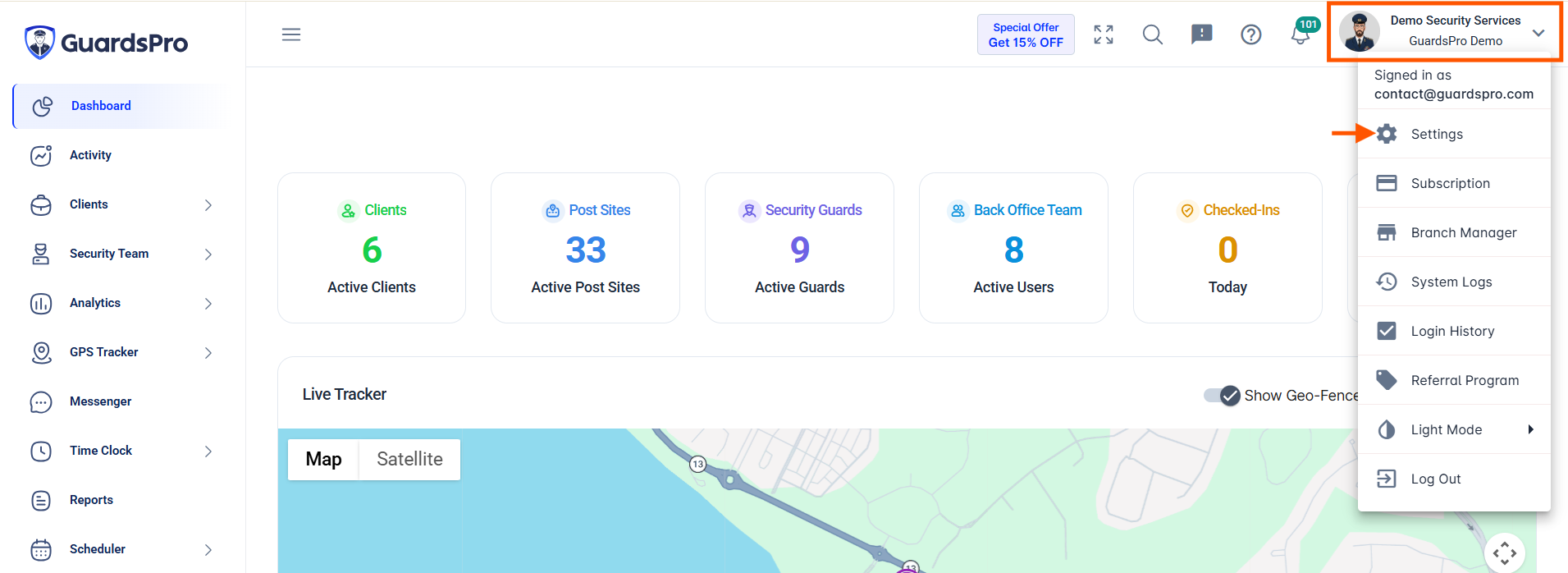Click the contact@guardspro.com email text
1568x573 pixels.
click(x=1453, y=94)
